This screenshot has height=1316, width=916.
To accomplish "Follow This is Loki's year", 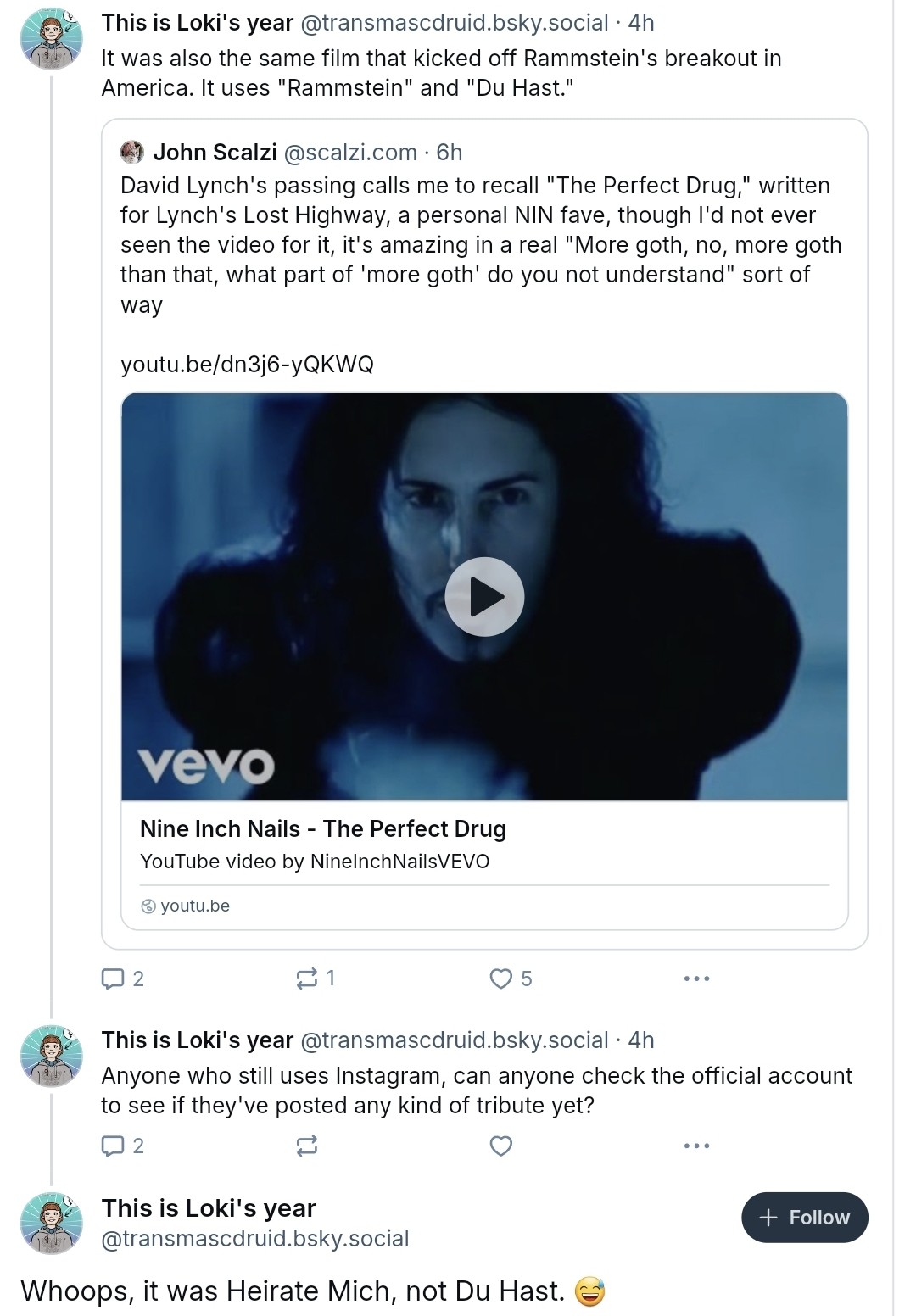I will coord(804,1218).
